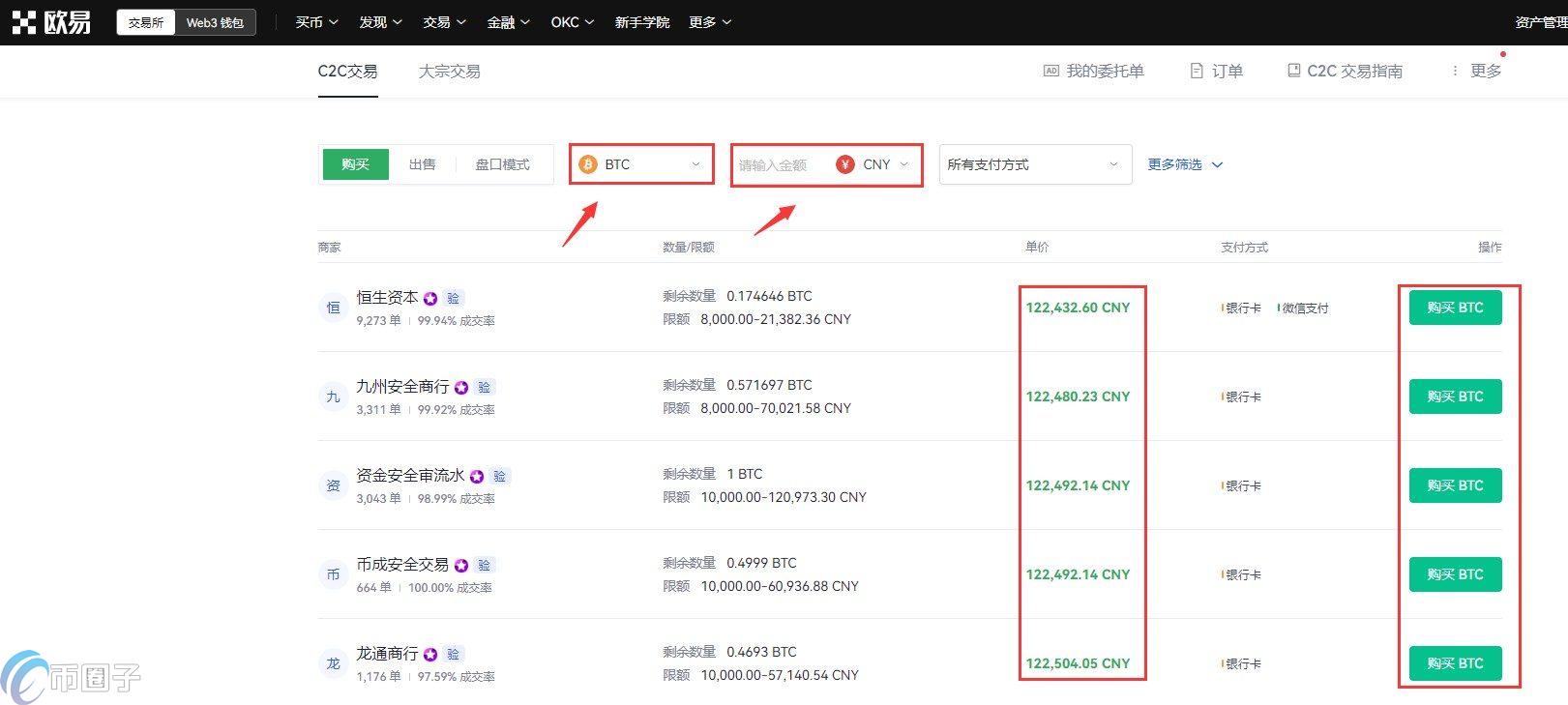The height and width of the screenshot is (705, 1568).
Task: Click the 验 verified badge of 龙通商行
Action: (453, 655)
